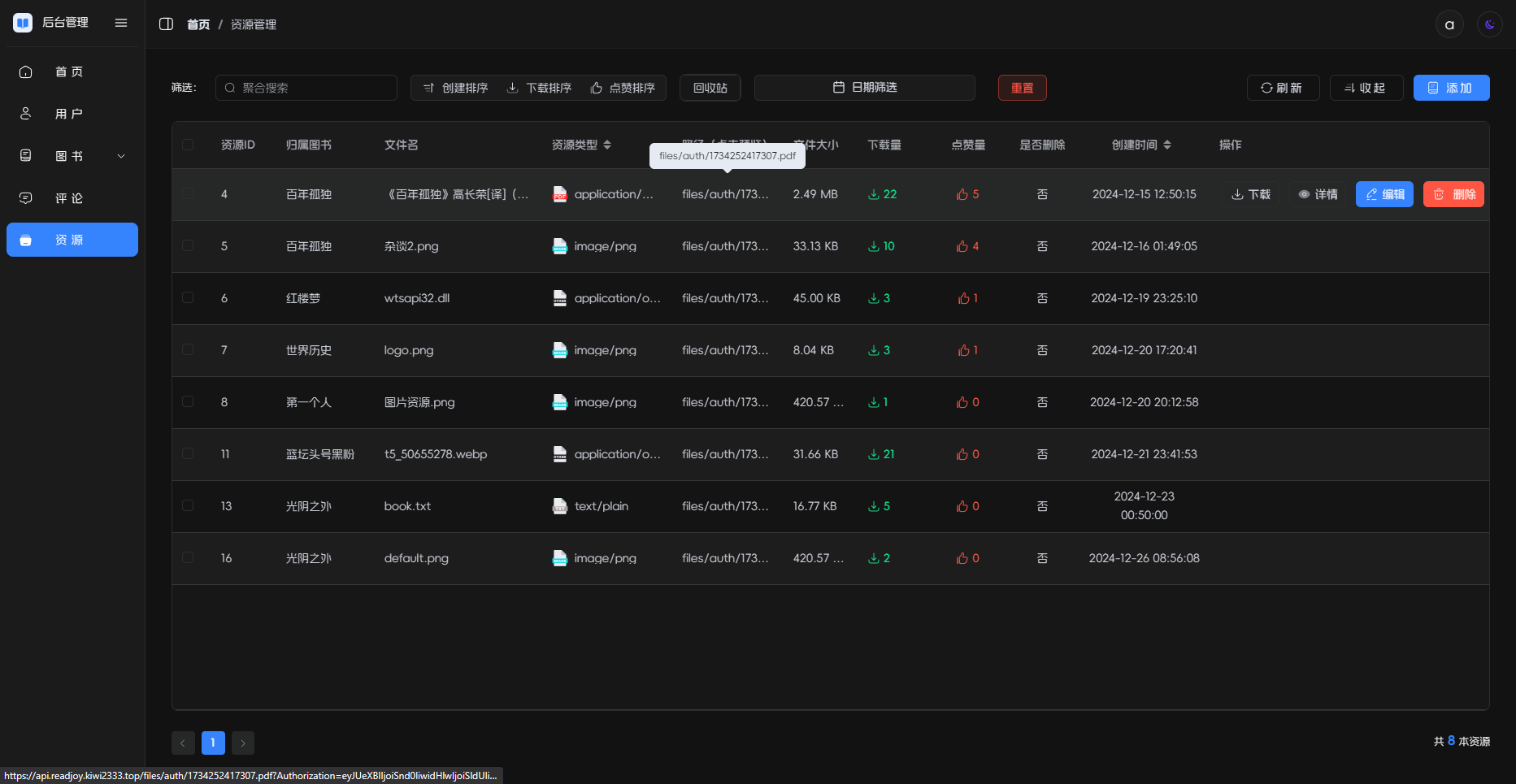The height and width of the screenshot is (784, 1516).
Task: Open 首页 in sidebar
Action: tap(72, 71)
